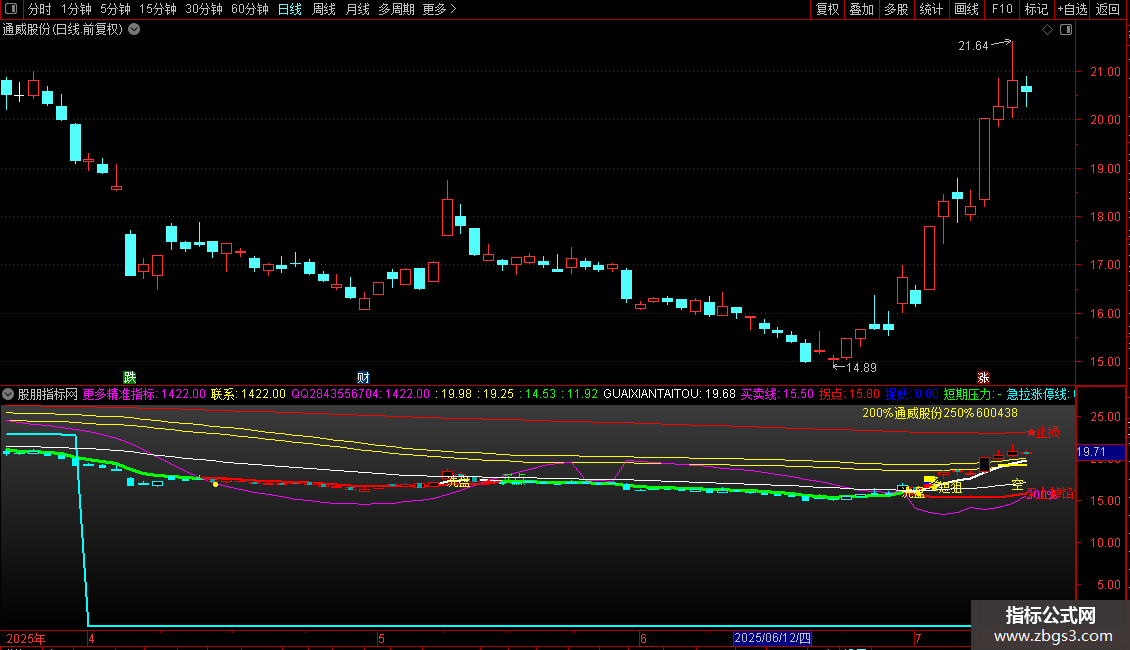
Task: Select the 15分钟 timeframe
Action: (158, 9)
